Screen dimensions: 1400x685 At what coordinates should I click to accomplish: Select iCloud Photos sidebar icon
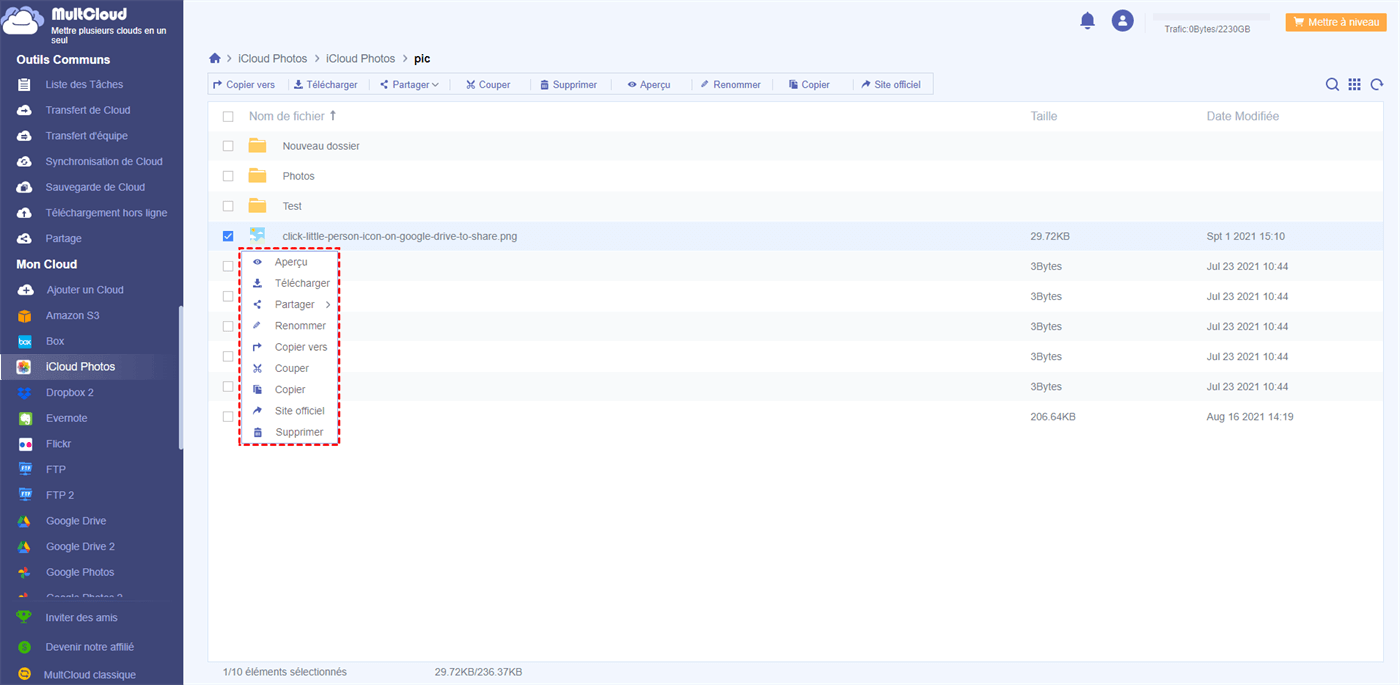point(25,367)
